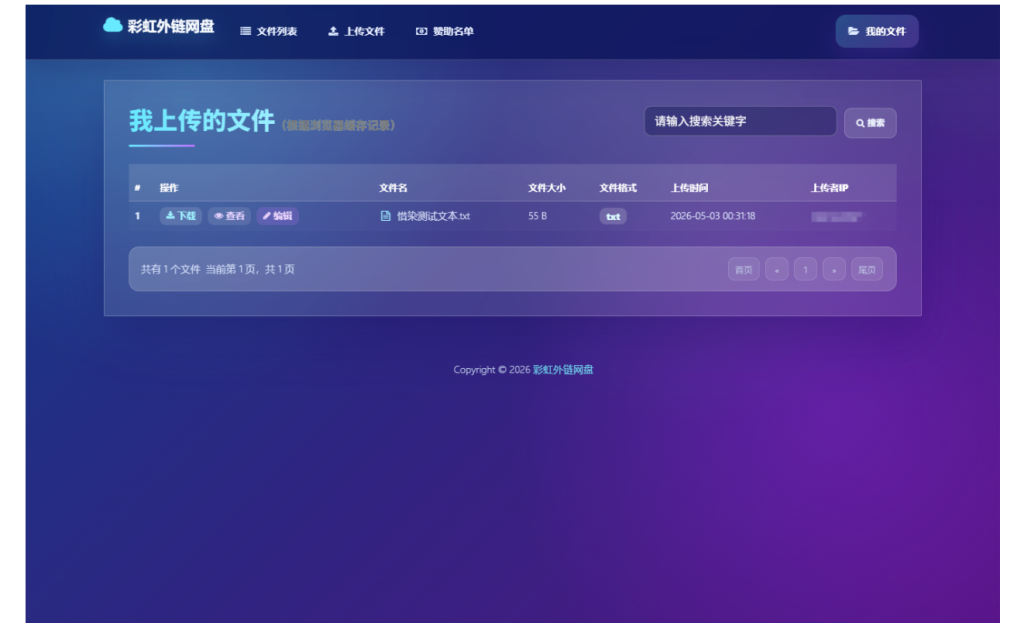The height and width of the screenshot is (623, 1024).
Task: Click the 我的文件 button
Action: coord(877,31)
